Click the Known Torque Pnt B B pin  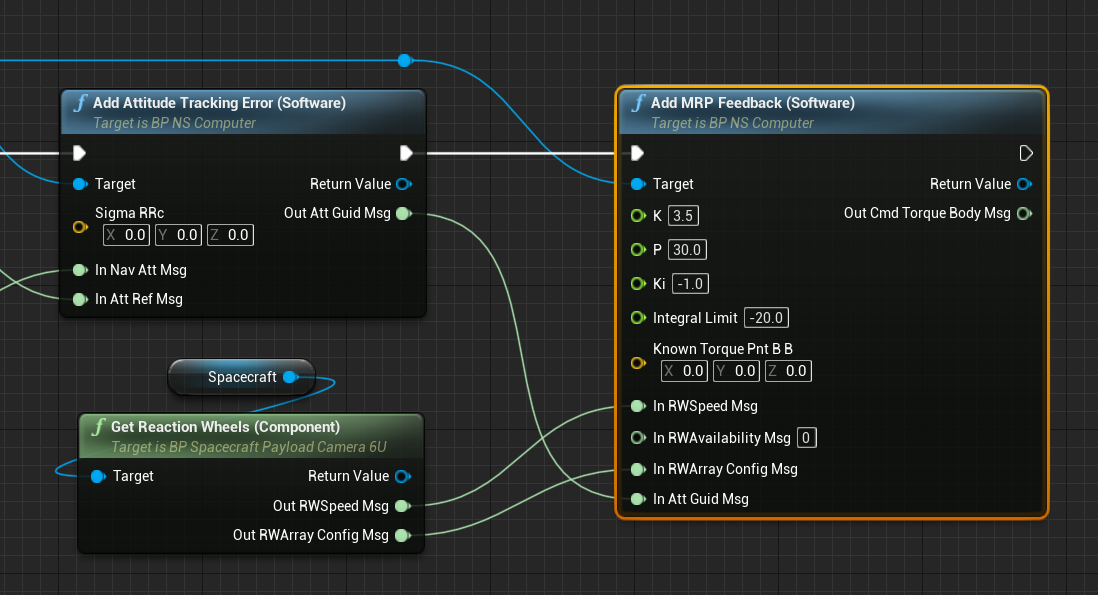point(638,362)
